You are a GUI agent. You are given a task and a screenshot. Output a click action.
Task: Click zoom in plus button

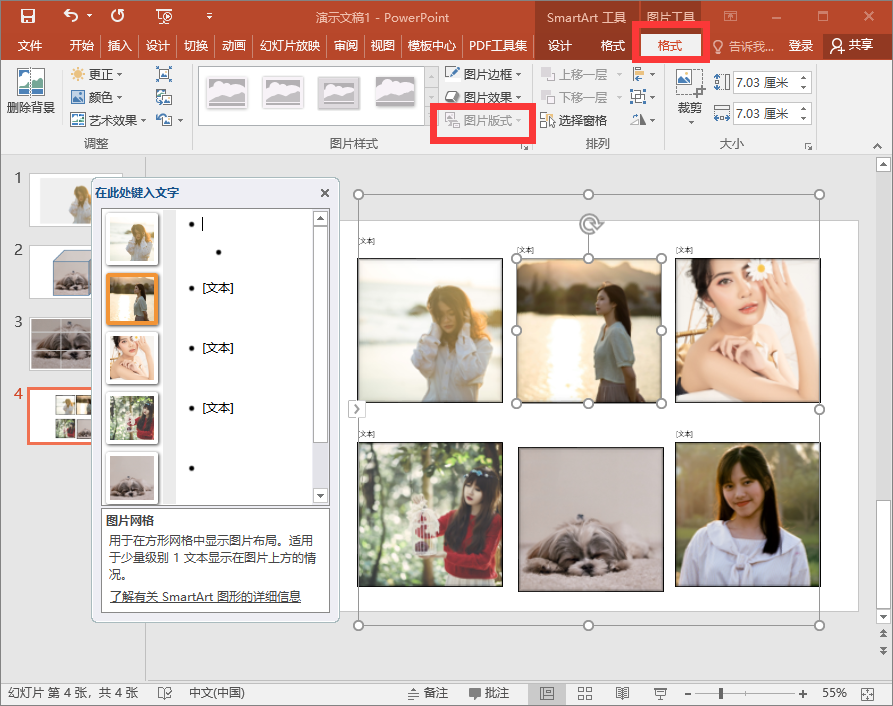(x=803, y=693)
